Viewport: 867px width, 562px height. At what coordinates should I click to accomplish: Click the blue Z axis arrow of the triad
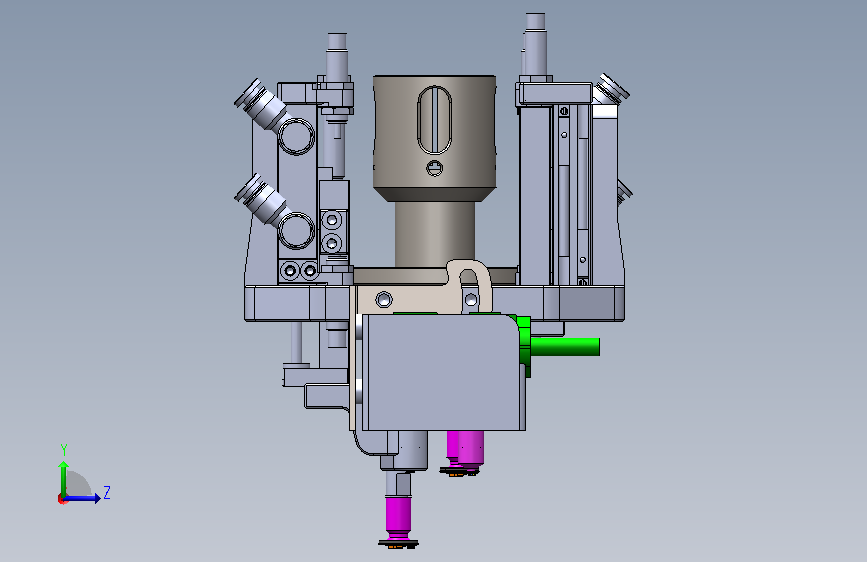83,498
